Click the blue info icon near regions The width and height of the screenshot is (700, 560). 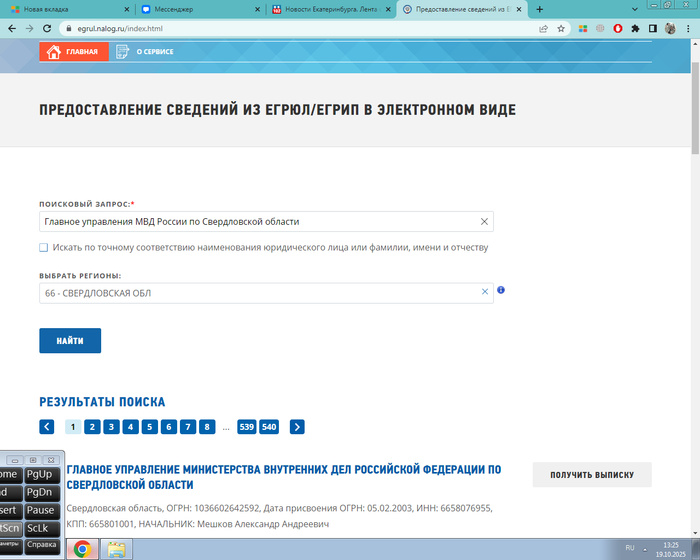[x=501, y=290]
